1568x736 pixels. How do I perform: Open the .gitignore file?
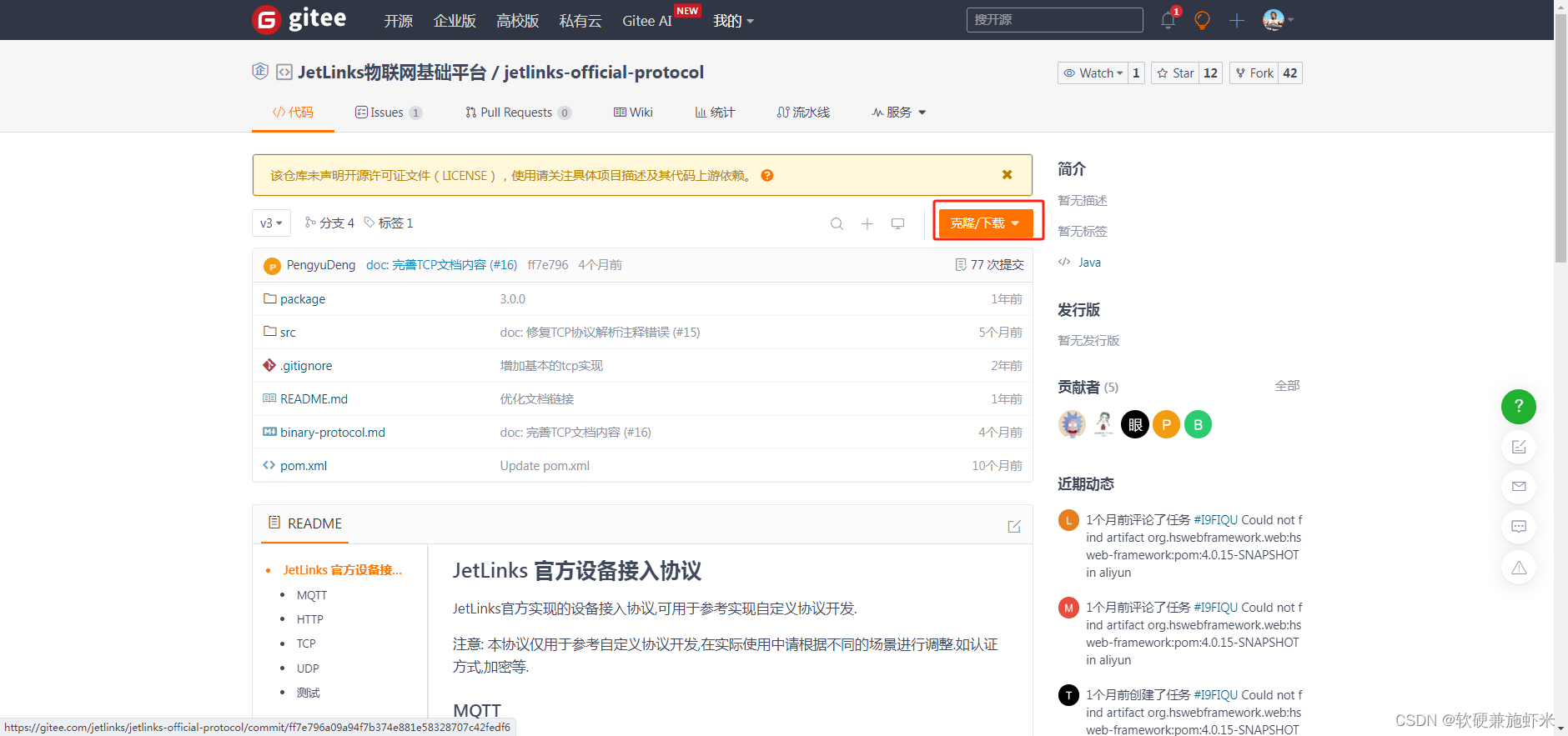pos(306,366)
